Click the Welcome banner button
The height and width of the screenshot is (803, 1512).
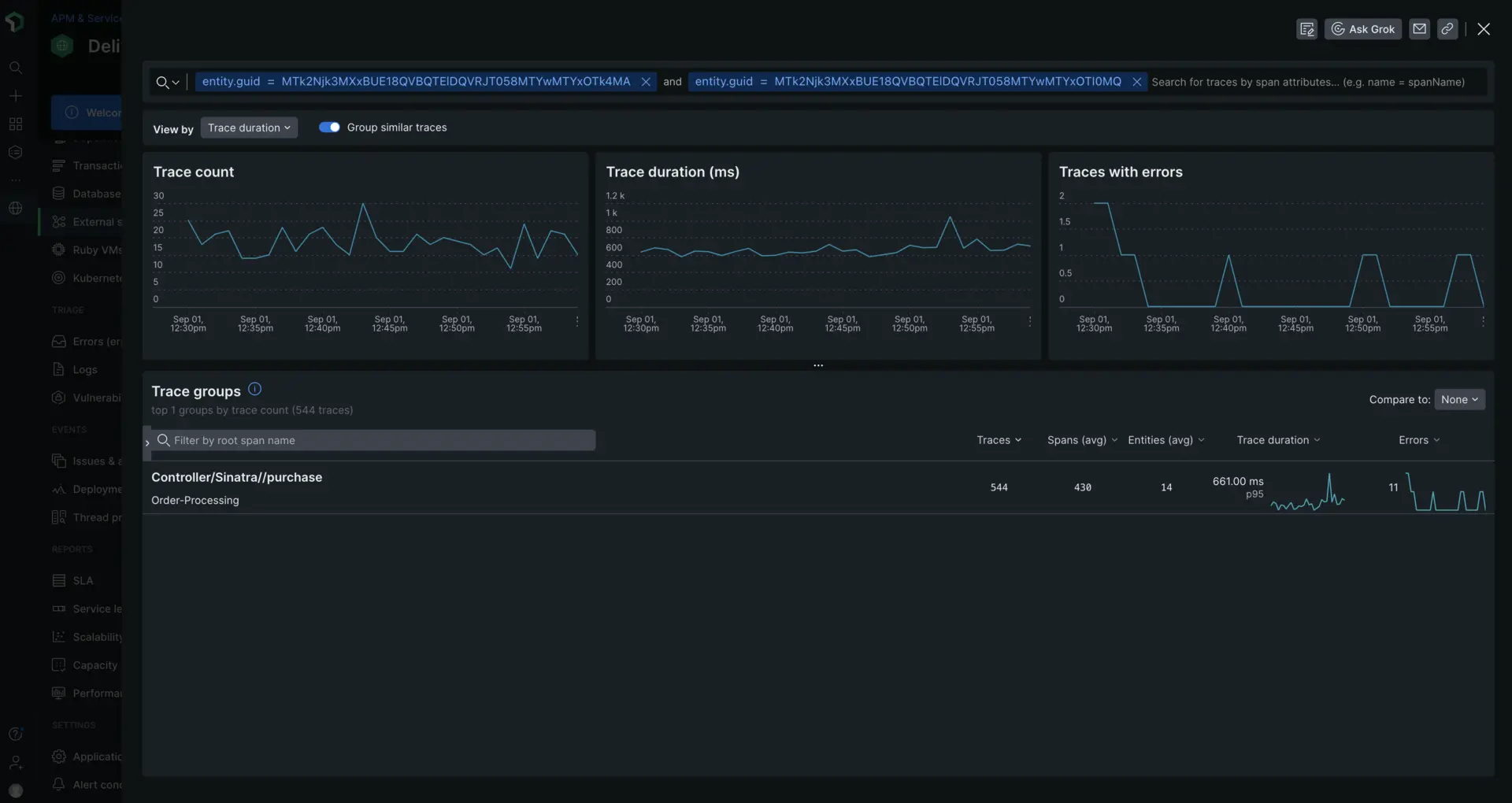pos(87,113)
